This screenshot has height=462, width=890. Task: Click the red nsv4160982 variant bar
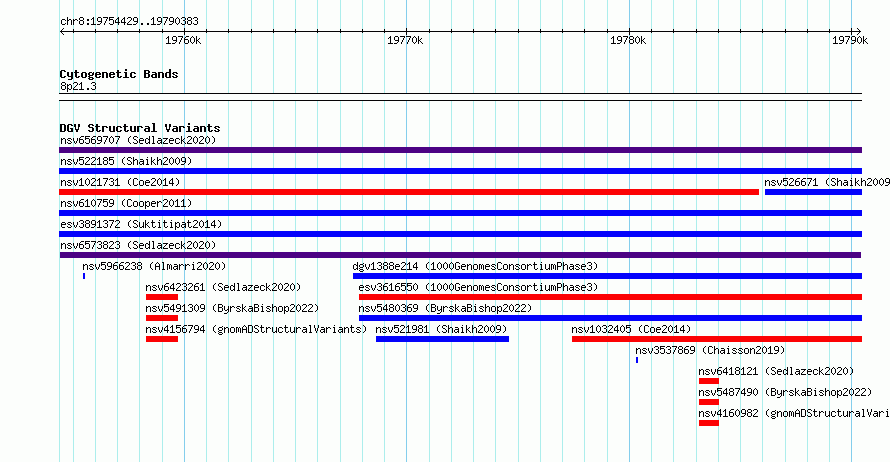coord(709,423)
